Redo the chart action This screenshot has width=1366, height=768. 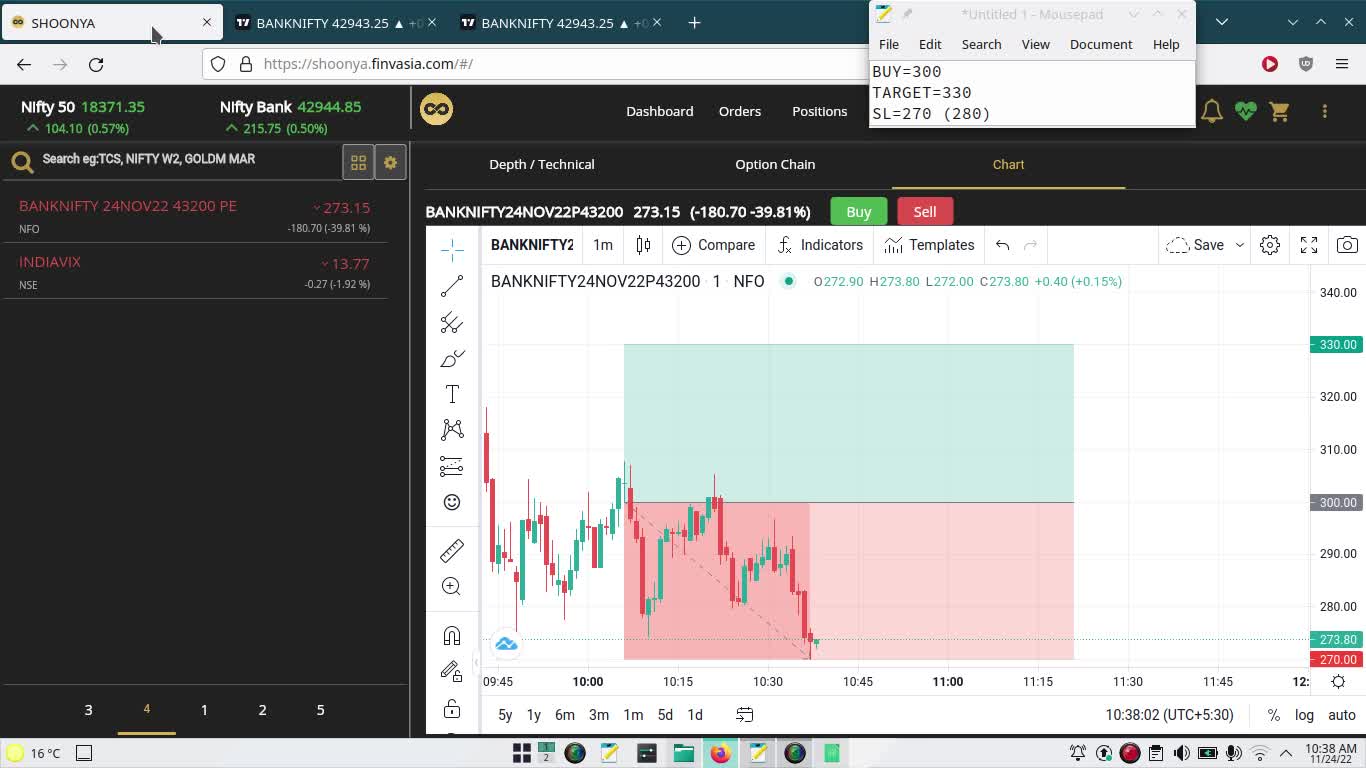tap(1031, 245)
